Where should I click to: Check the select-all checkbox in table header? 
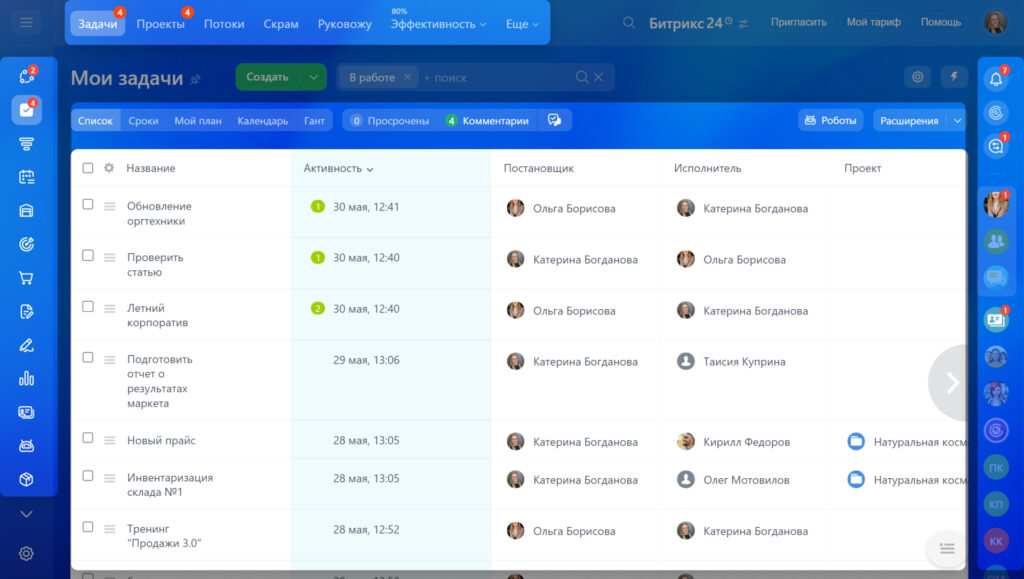click(88, 168)
